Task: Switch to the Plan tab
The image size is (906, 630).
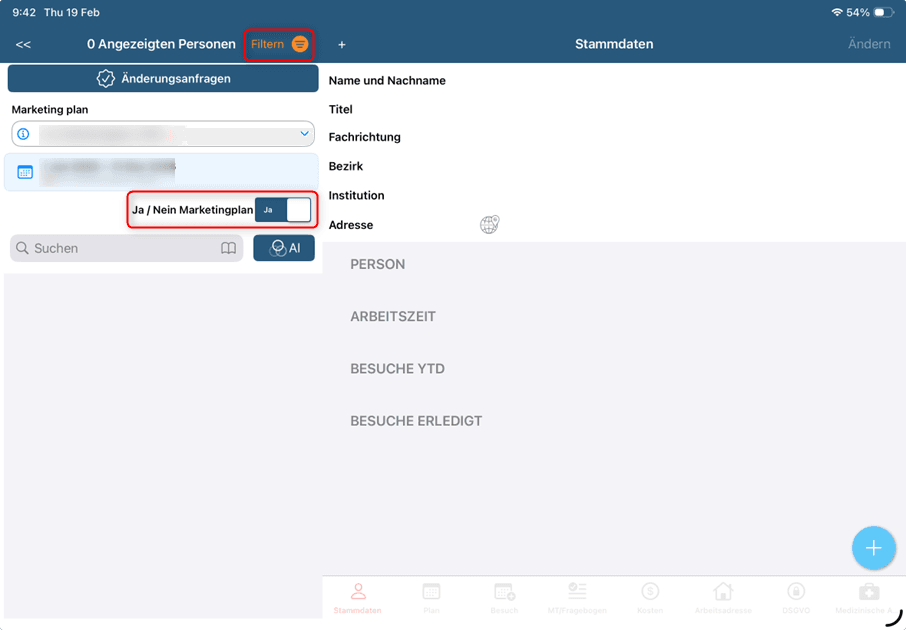Action: point(431,596)
